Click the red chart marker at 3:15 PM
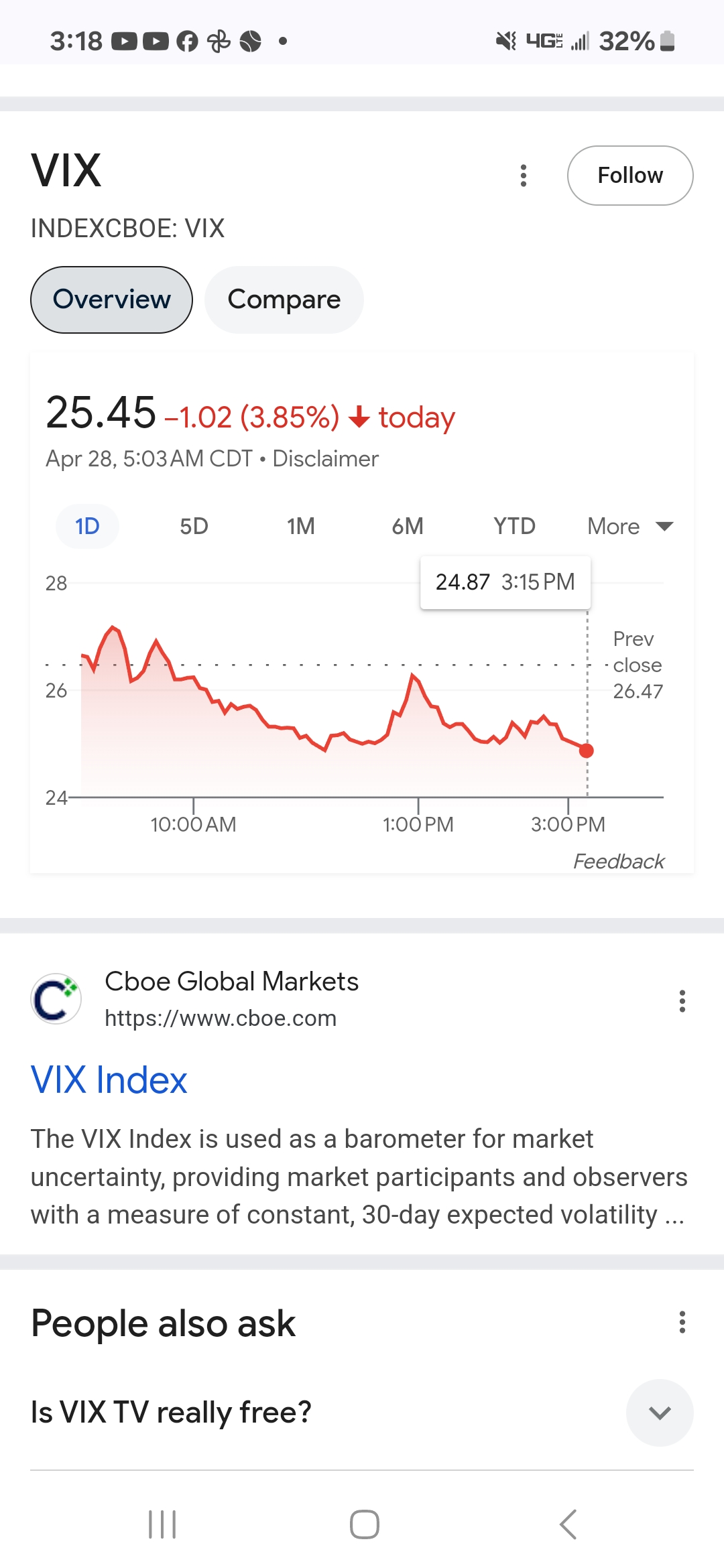Screen dimensions: 724x1568 tap(587, 750)
